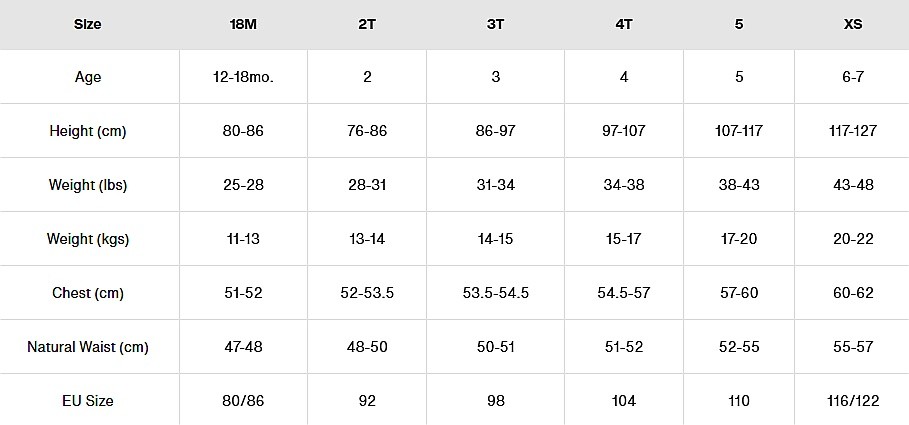Click the Chest (cm) row label

(88, 293)
